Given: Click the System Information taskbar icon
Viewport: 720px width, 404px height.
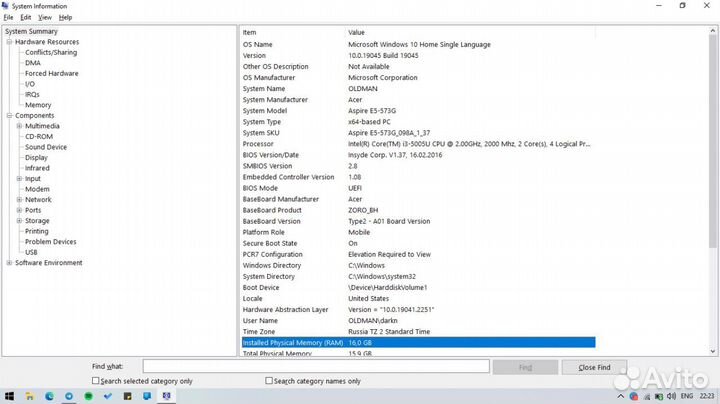Looking at the screenshot, I should coord(167,396).
